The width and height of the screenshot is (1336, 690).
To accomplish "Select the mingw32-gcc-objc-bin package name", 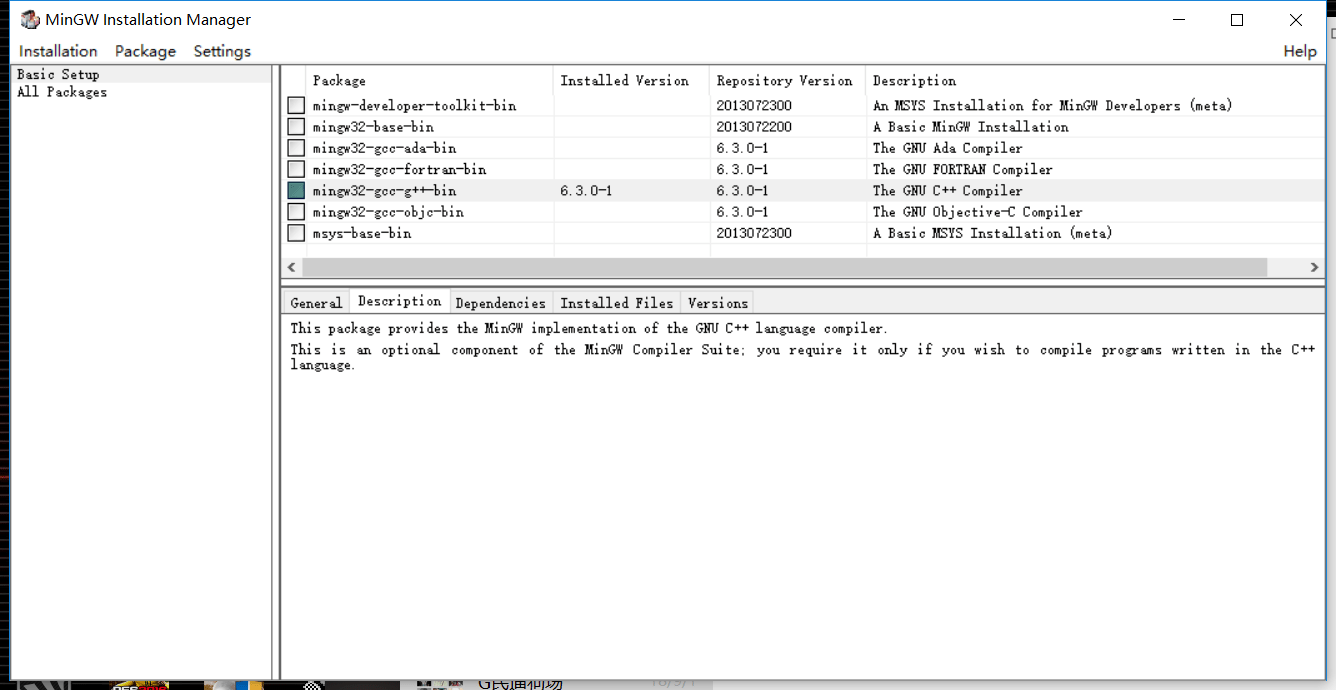I will coord(388,212).
